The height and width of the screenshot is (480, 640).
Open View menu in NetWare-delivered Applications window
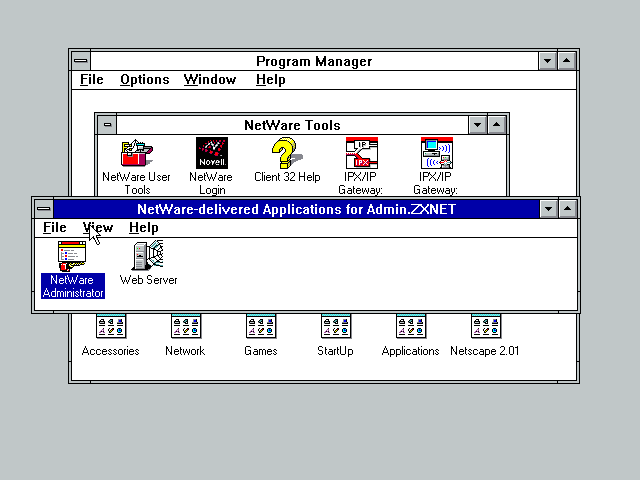click(x=98, y=227)
